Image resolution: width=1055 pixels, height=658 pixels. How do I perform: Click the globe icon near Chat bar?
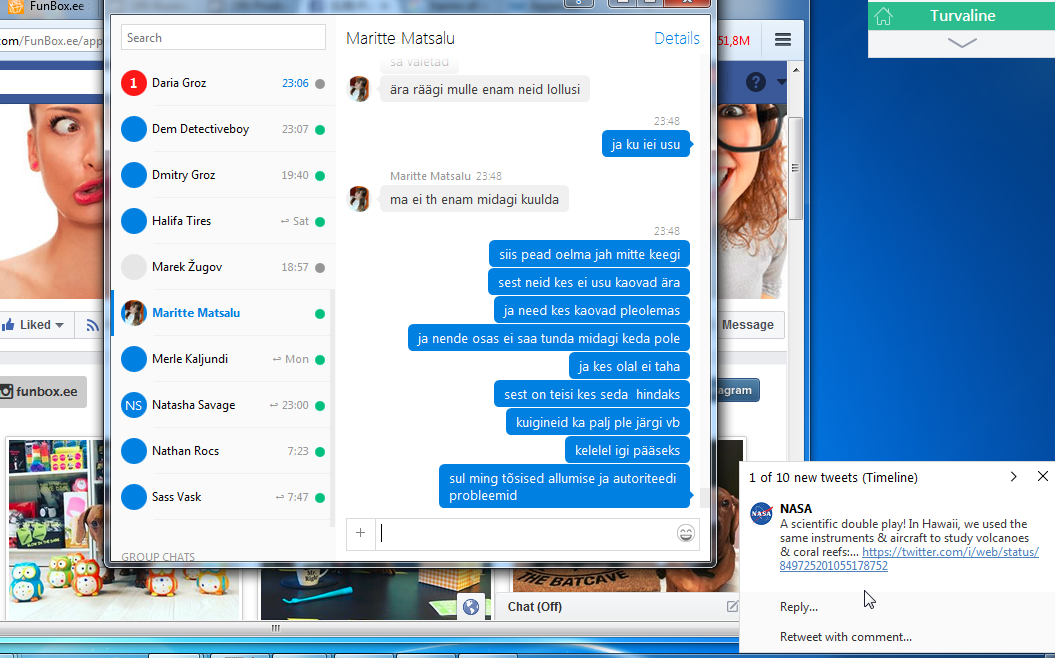(x=471, y=607)
